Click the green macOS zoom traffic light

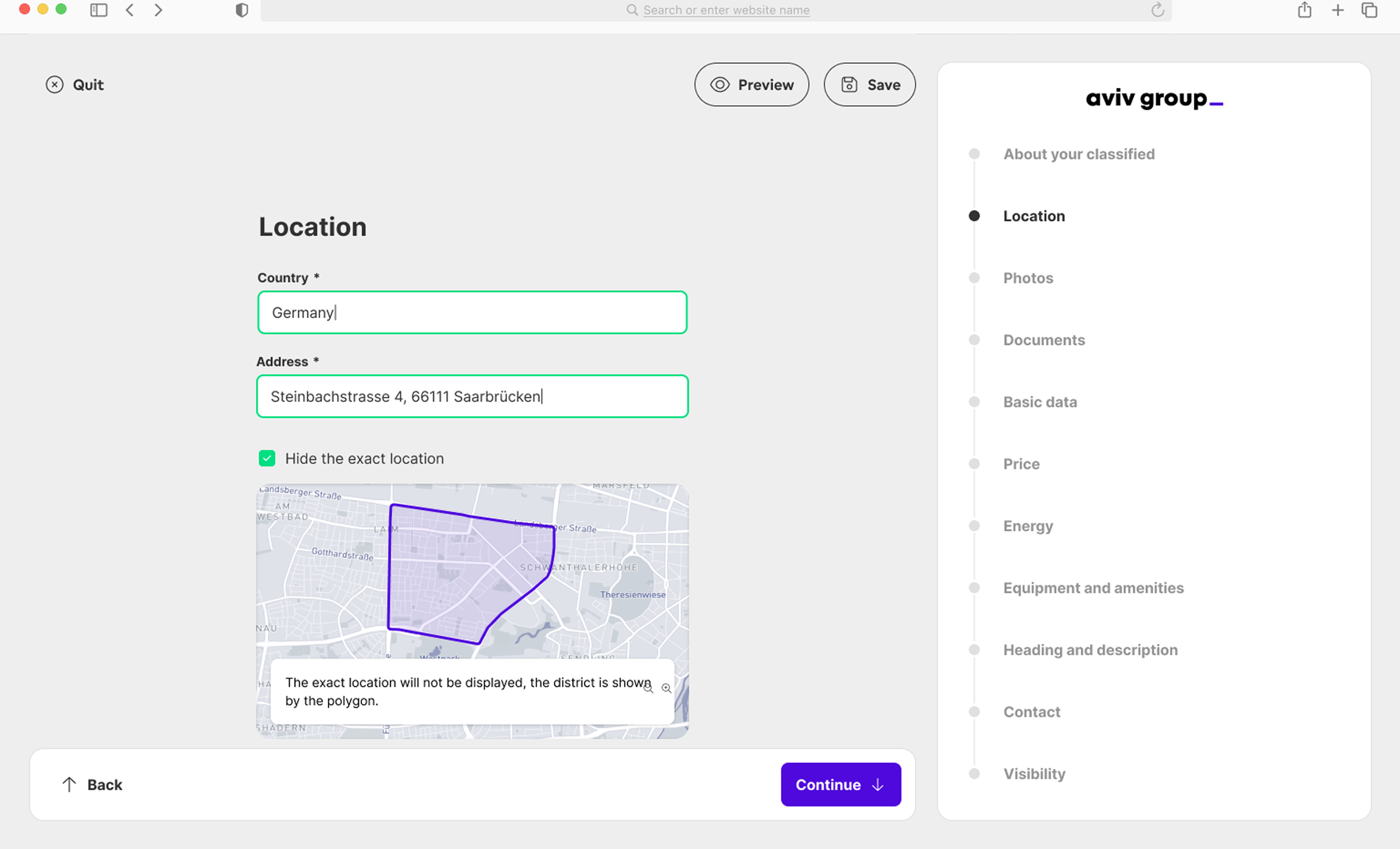(x=61, y=9)
